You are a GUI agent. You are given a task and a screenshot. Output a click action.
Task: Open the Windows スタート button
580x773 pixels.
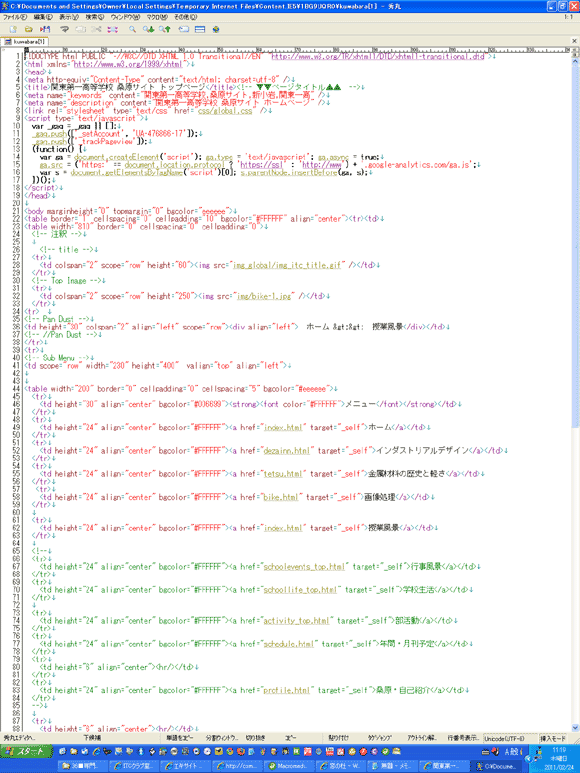click(26, 751)
